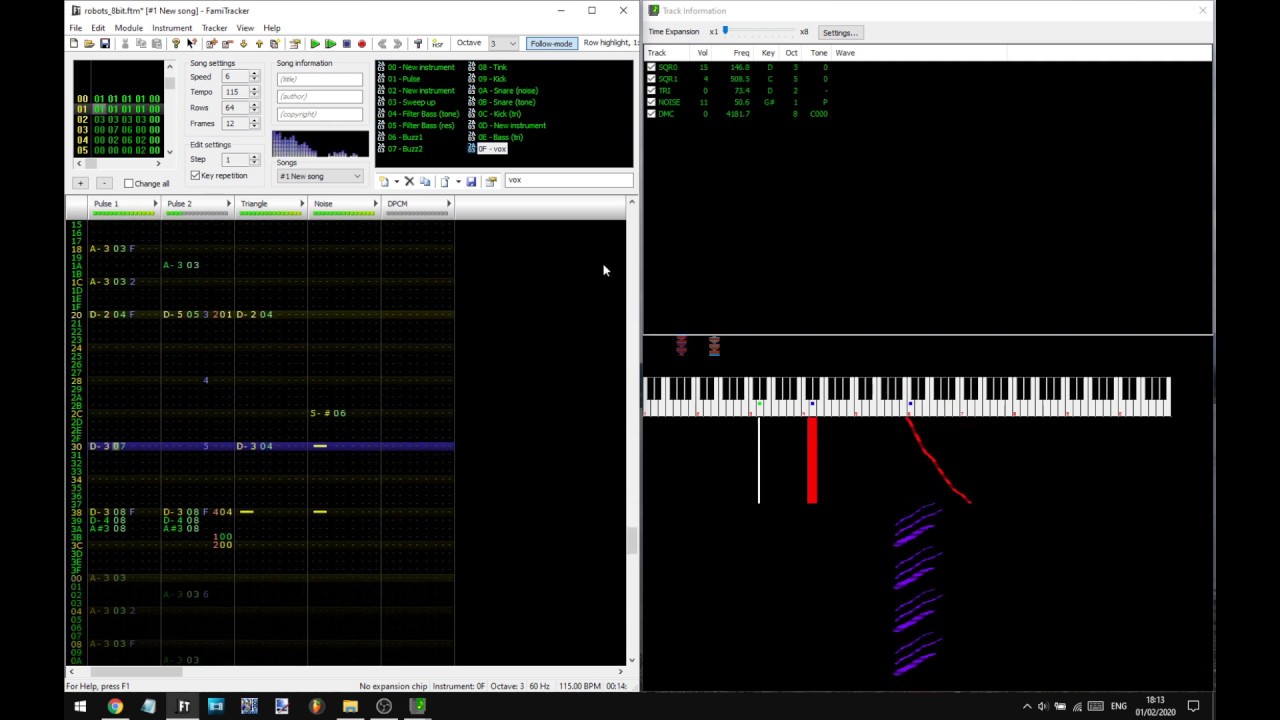Open the Edit menu

pyautogui.click(x=98, y=28)
